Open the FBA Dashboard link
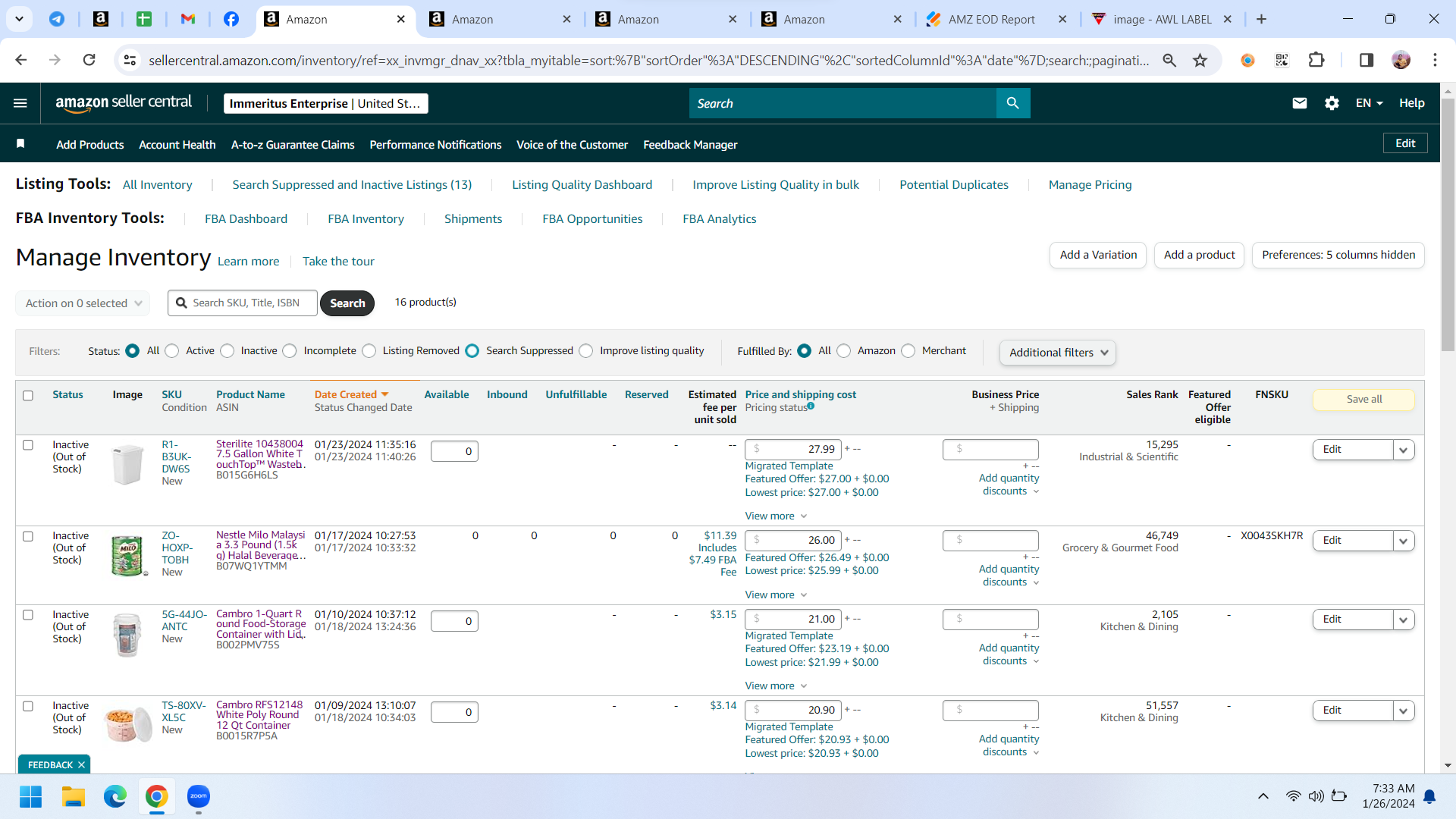 pos(246,219)
